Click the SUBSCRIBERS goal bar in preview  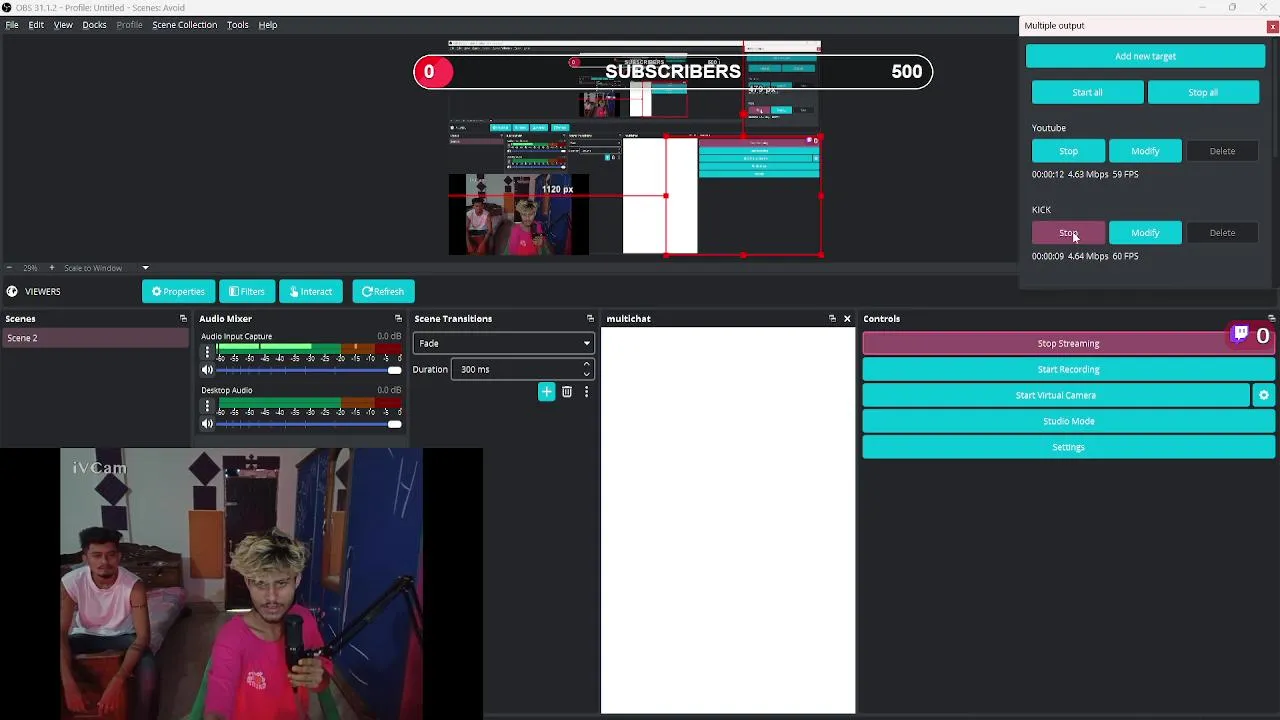pyautogui.click(x=673, y=71)
